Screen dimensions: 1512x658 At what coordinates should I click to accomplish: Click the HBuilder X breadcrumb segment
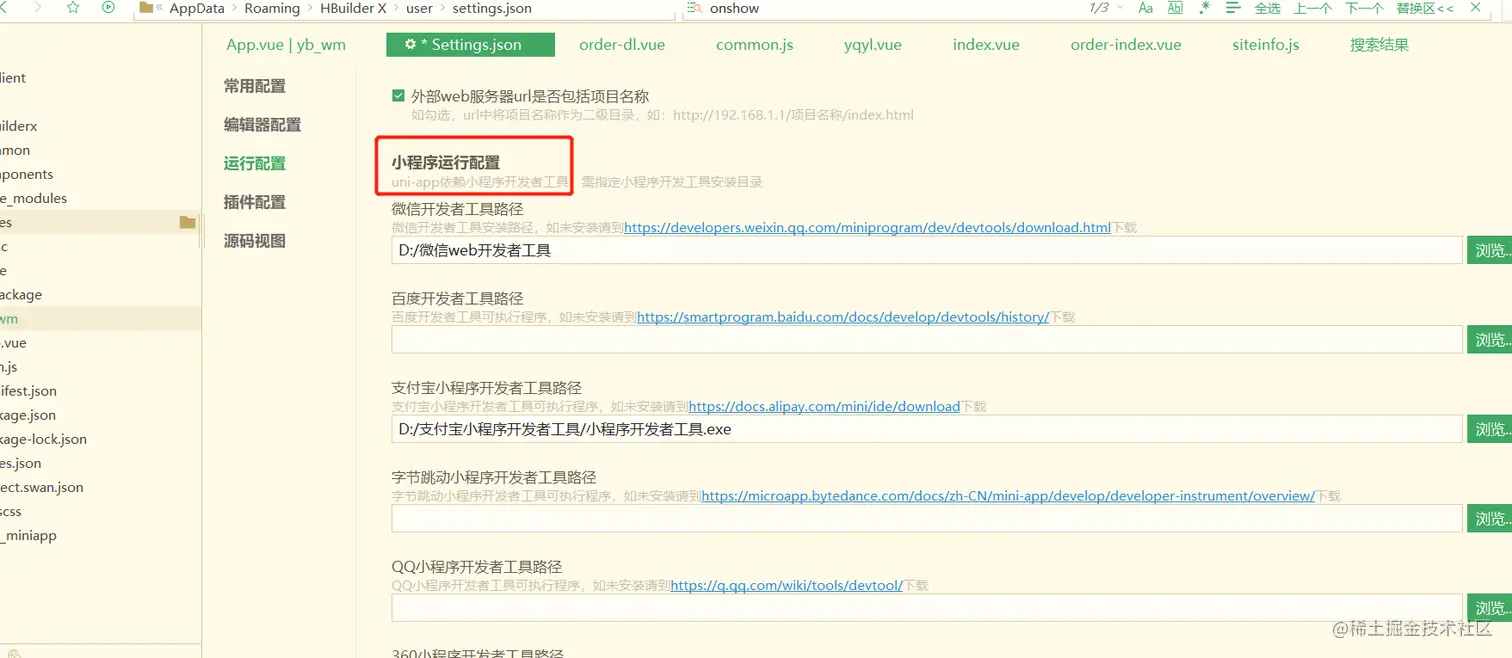(353, 8)
